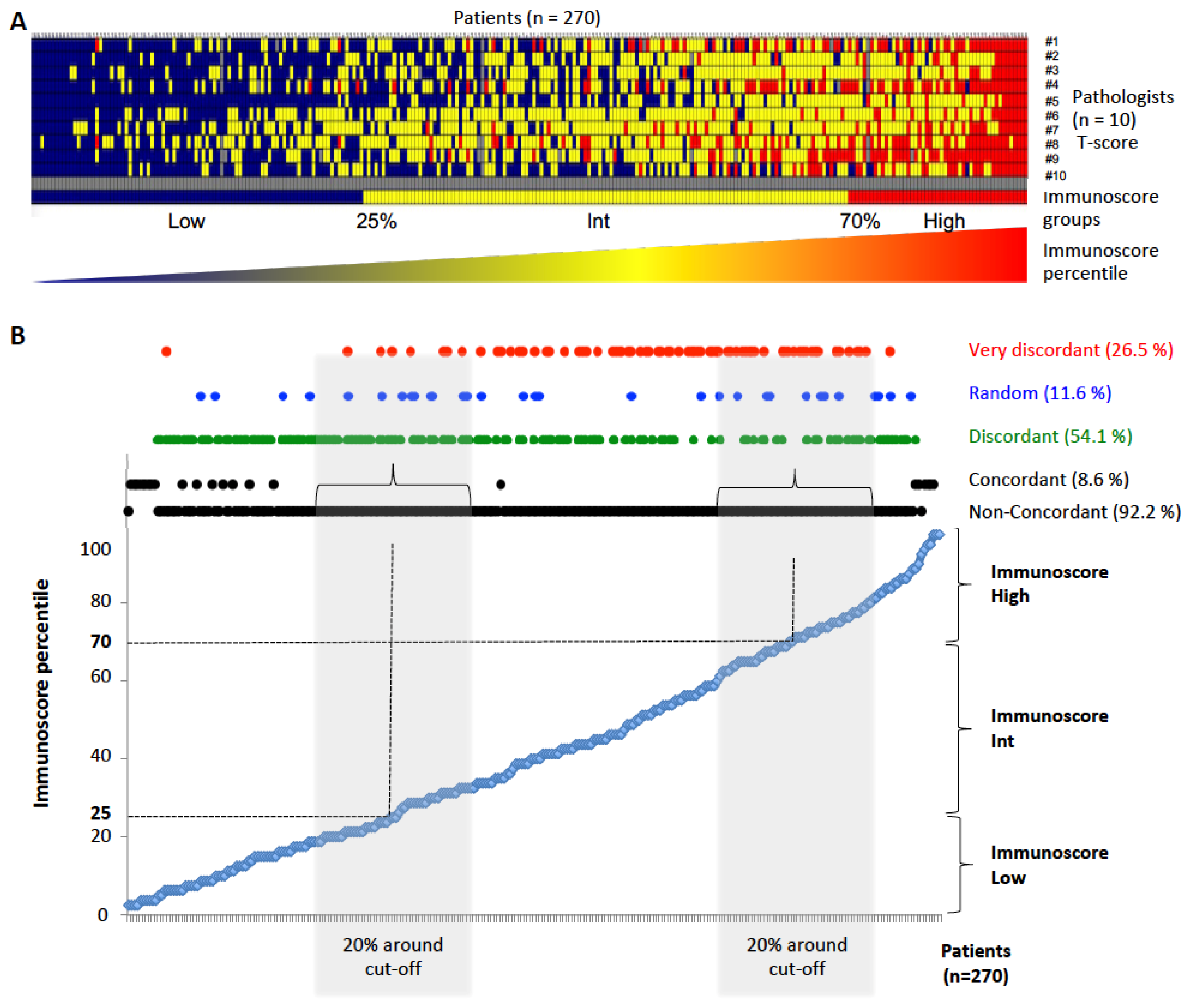The width and height of the screenshot is (1190, 1008).
Task: Select the 'Discordant (54.1 %)' legend text
Action: (1050, 437)
